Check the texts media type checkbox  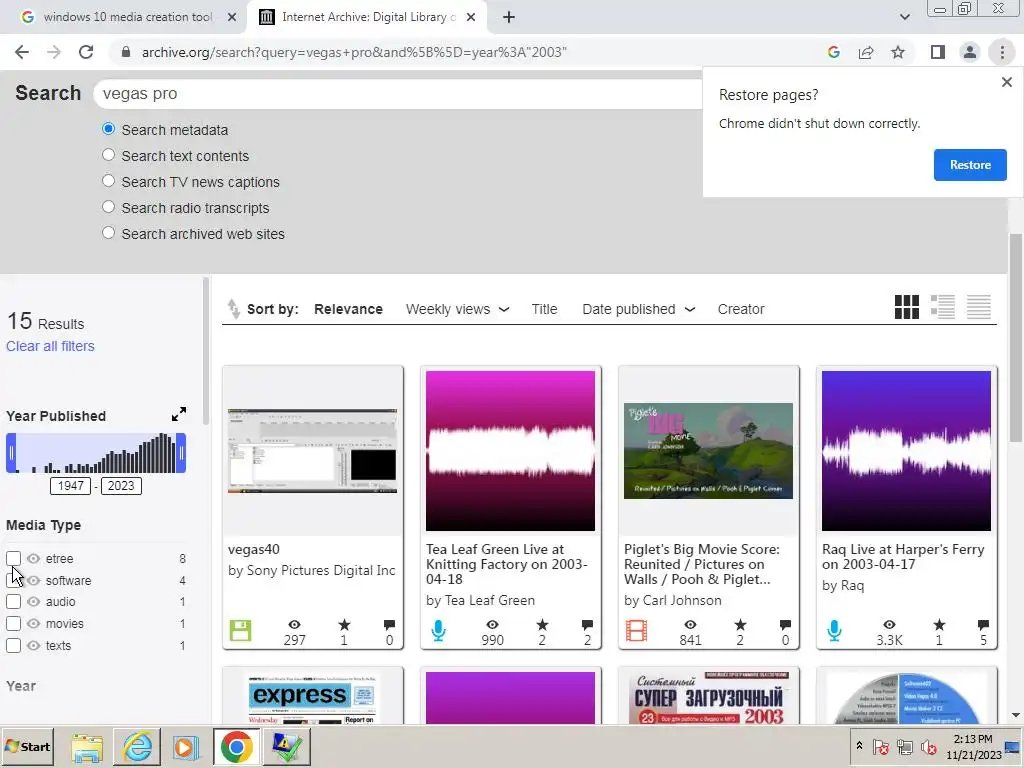pyautogui.click(x=13, y=645)
